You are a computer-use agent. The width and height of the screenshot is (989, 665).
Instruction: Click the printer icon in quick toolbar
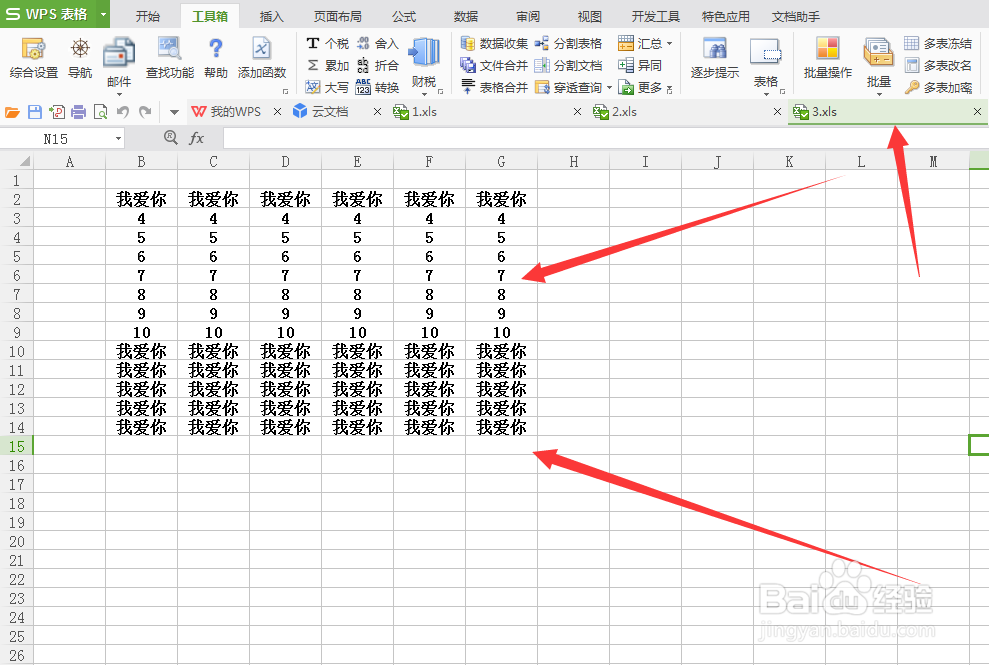(x=78, y=112)
